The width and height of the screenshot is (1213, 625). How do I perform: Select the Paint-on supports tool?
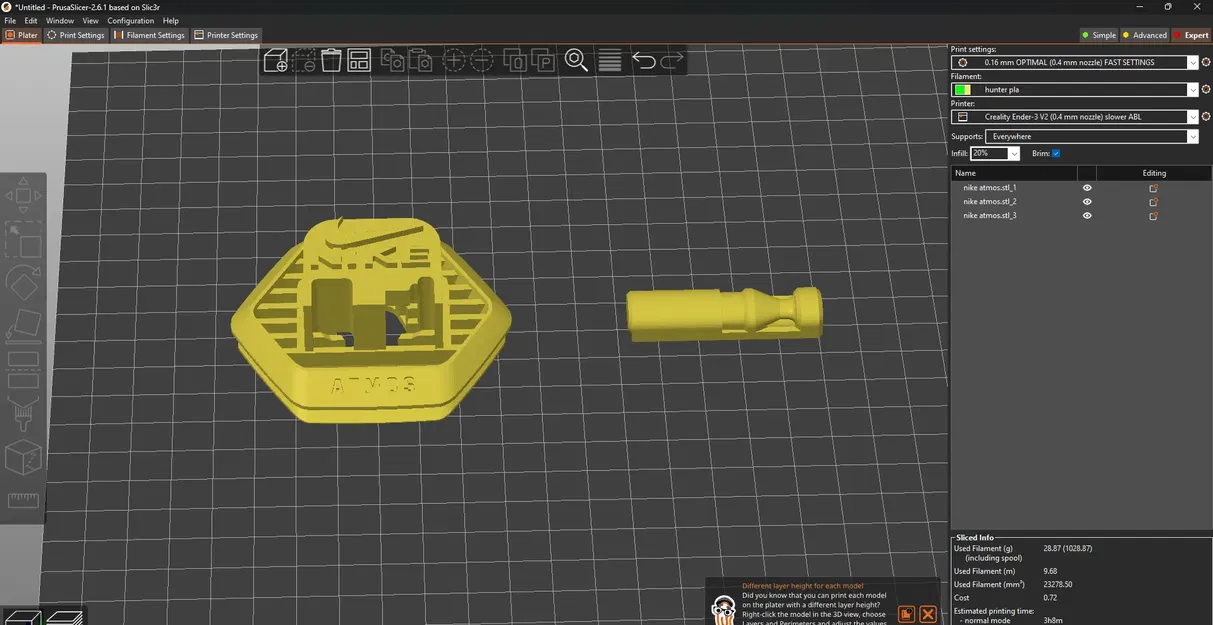pyautogui.click(x=23, y=413)
